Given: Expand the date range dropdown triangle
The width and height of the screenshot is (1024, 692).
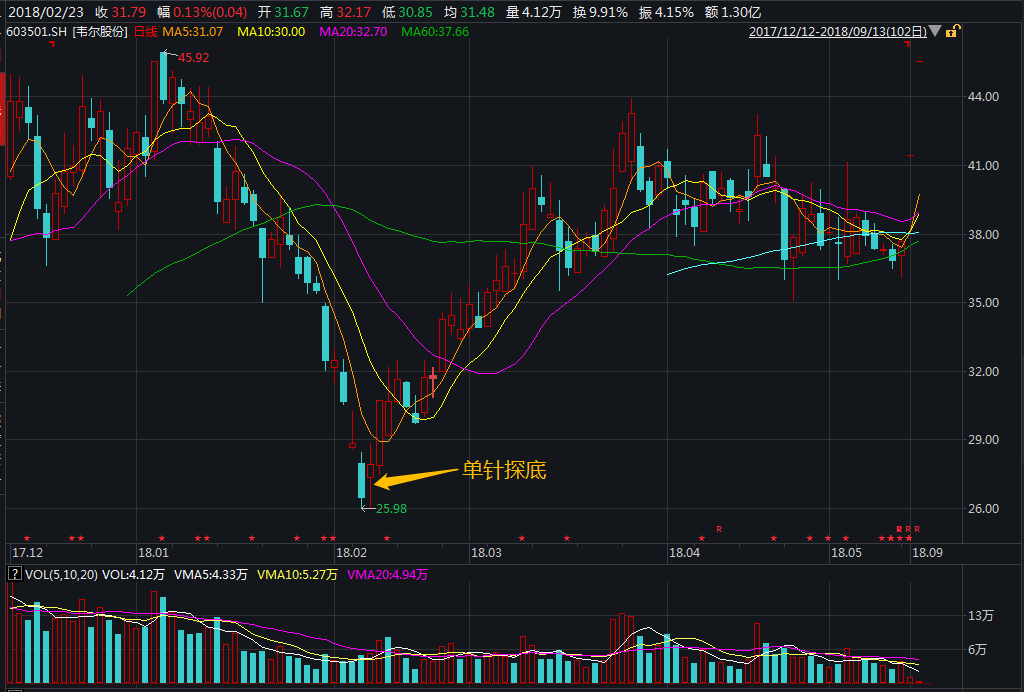Looking at the screenshot, I should tap(935, 31).
